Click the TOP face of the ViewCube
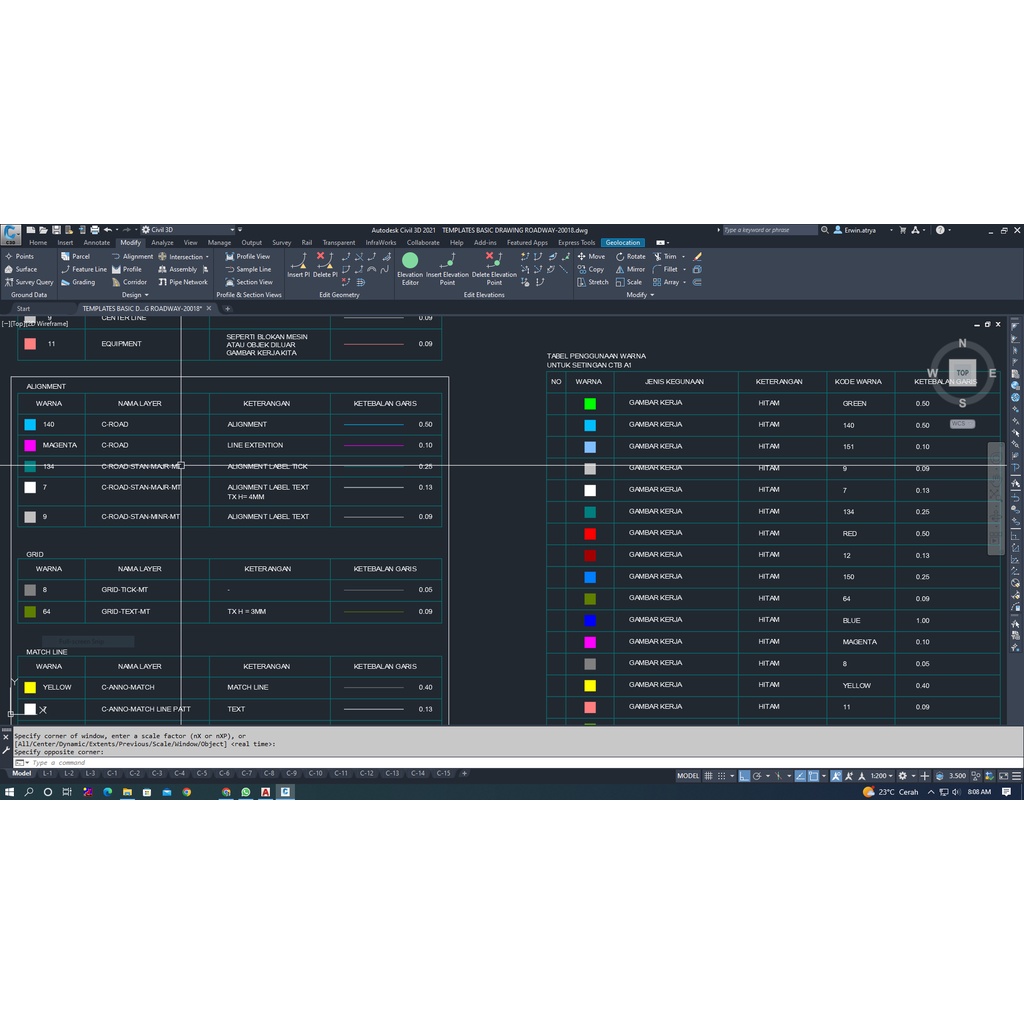This screenshot has width=1024, height=1024. click(963, 372)
